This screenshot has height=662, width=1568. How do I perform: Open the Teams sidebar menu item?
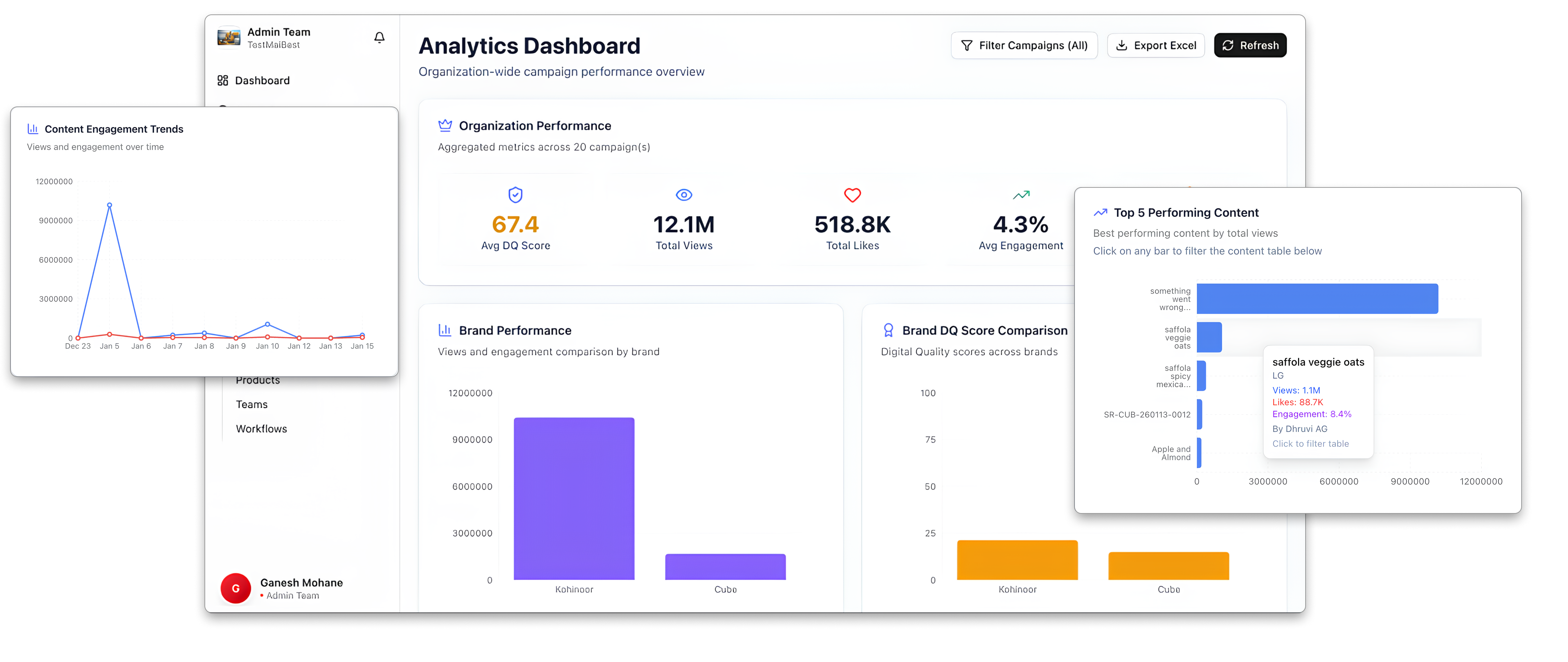[x=251, y=405]
